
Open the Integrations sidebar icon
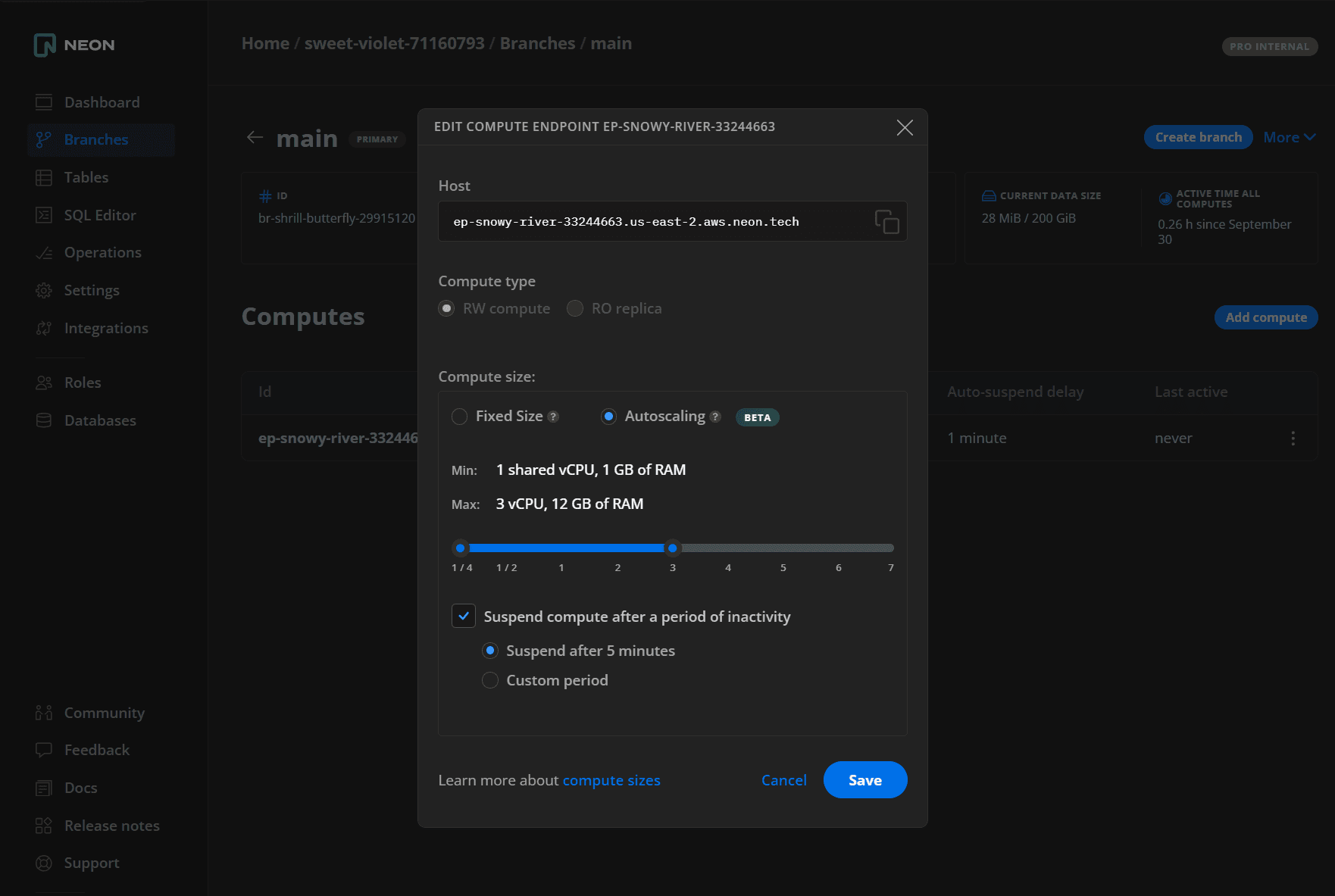44,328
